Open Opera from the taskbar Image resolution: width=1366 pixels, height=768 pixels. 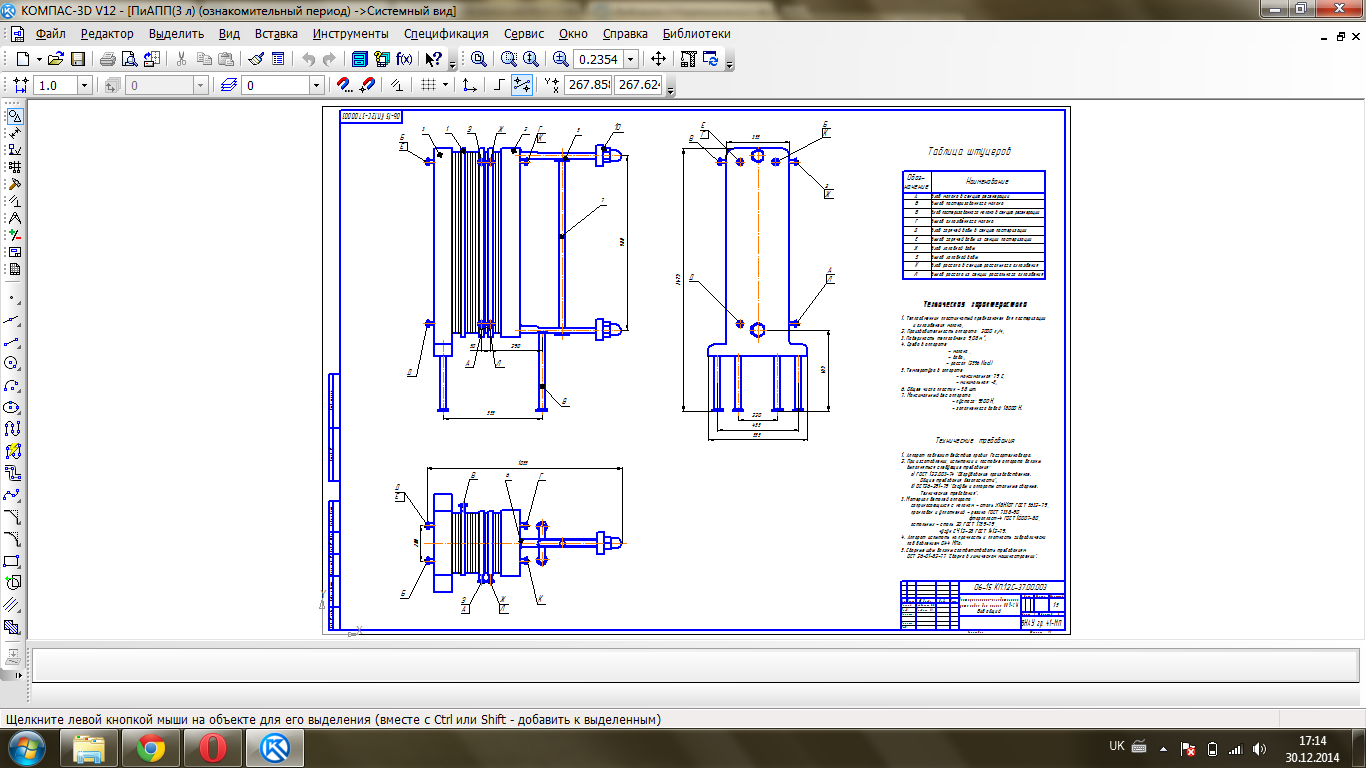click(x=212, y=748)
